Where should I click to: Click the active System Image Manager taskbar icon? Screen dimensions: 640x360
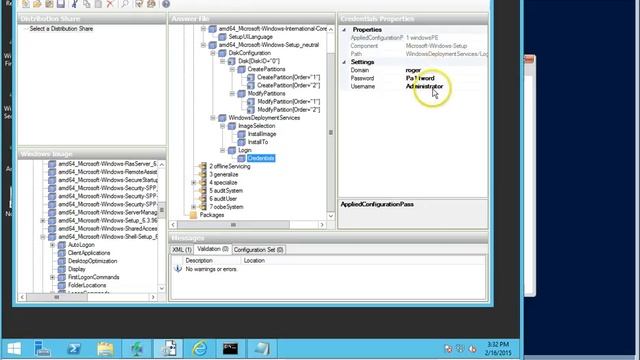point(168,349)
